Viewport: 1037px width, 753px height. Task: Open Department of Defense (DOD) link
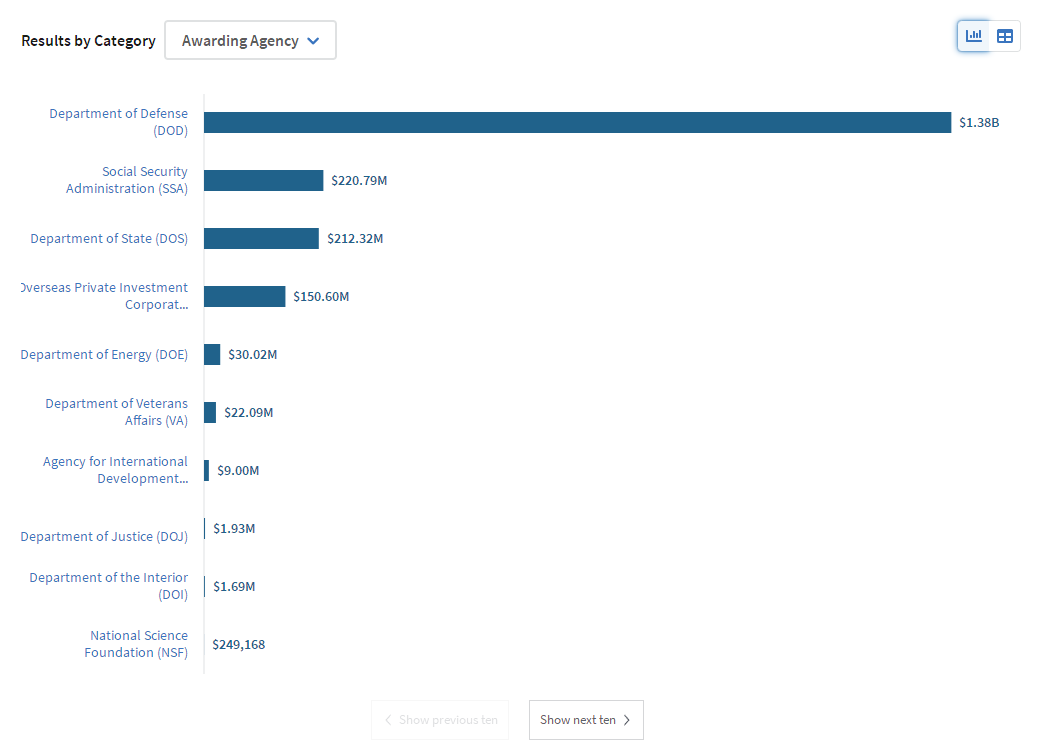point(118,122)
